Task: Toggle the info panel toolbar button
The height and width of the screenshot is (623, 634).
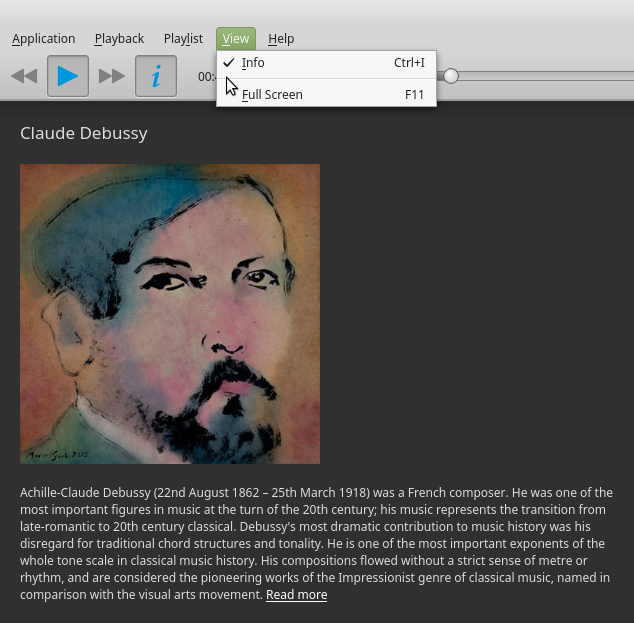Action: coord(156,76)
